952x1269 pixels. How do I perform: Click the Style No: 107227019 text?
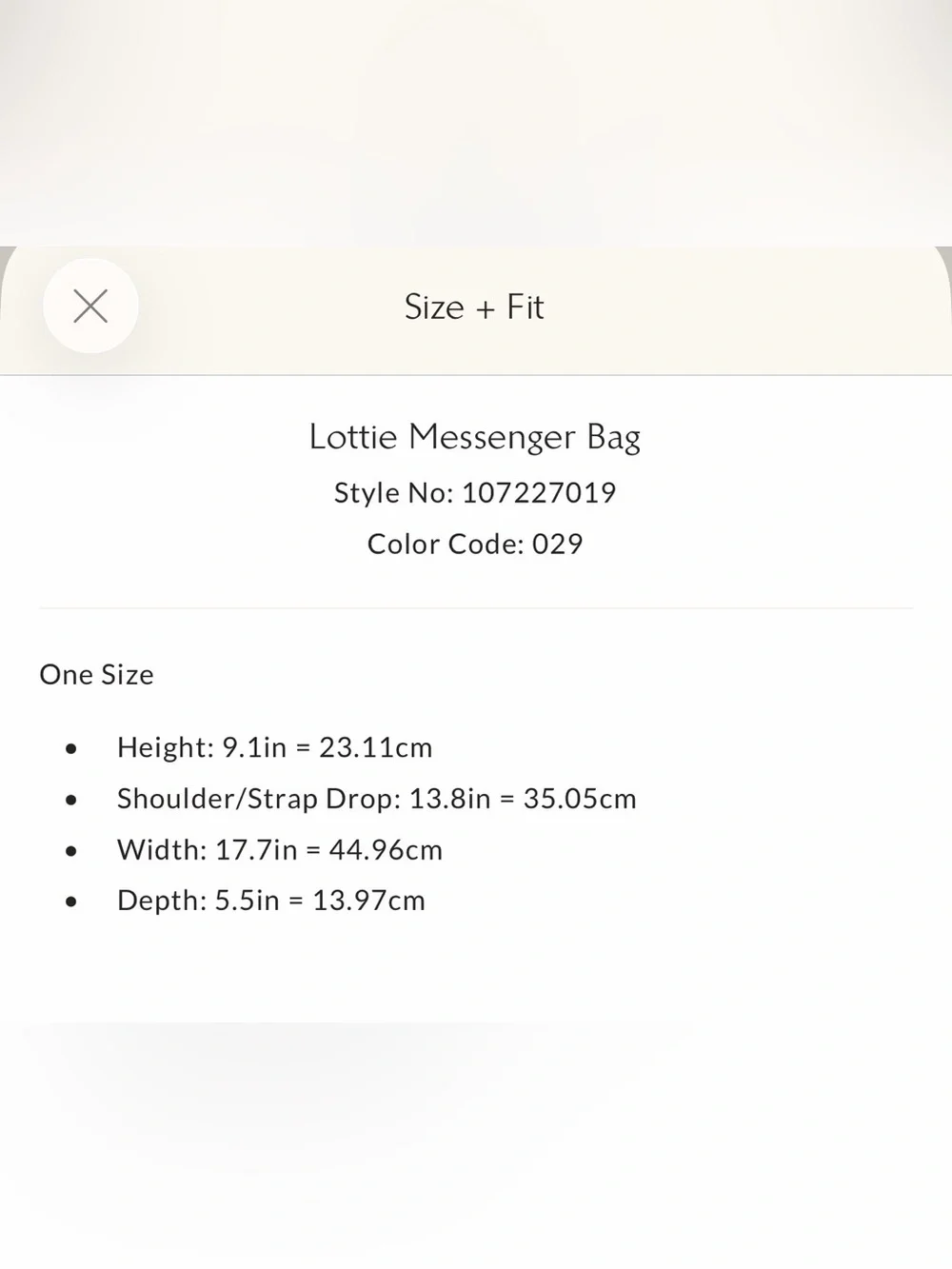point(475,492)
